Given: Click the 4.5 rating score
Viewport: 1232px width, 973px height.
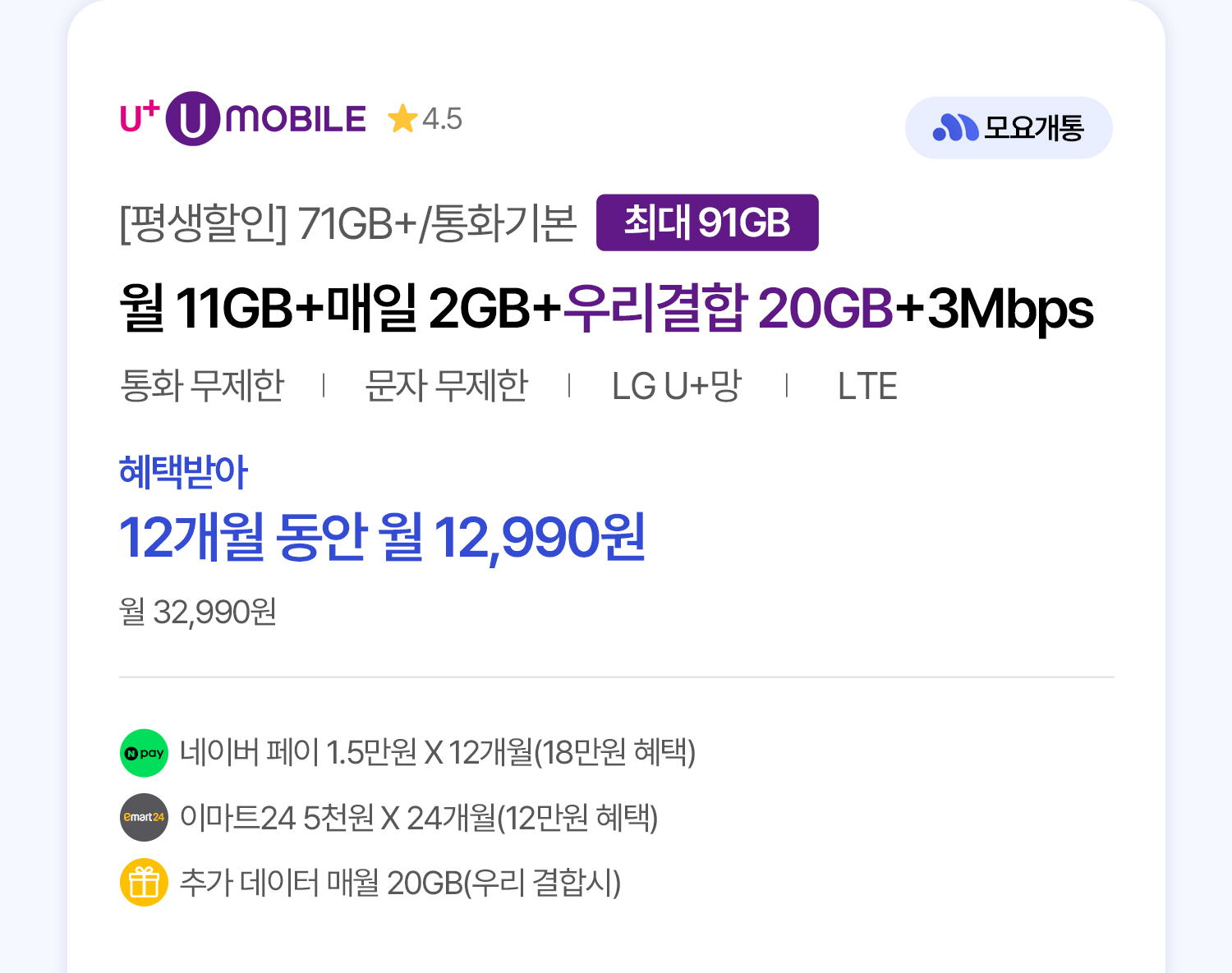Looking at the screenshot, I should [442, 119].
